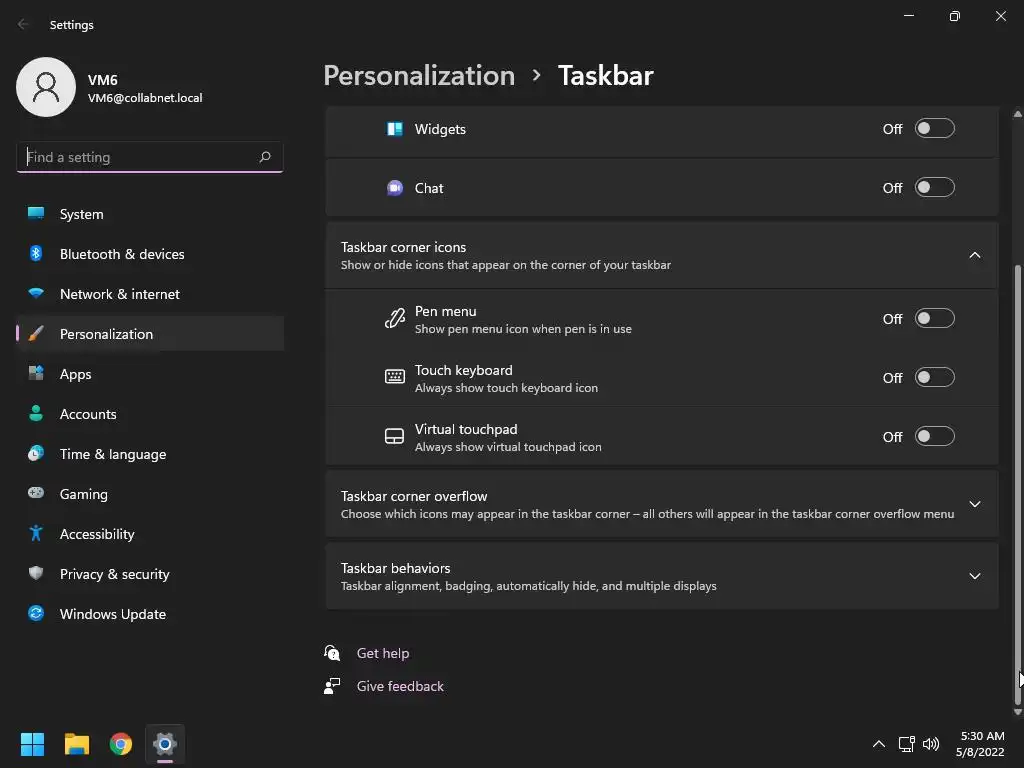The image size is (1024, 768).
Task: Open the System settings category
Action: tap(81, 214)
